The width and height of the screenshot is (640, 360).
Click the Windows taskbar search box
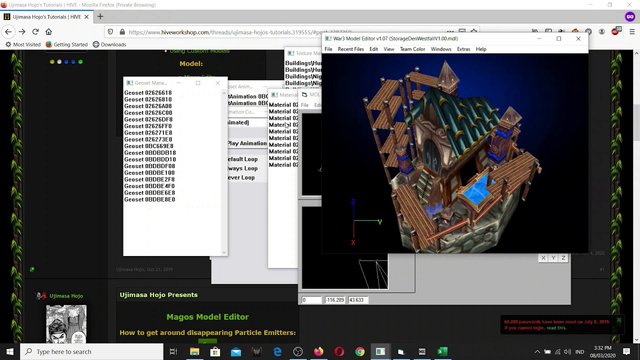point(92,351)
